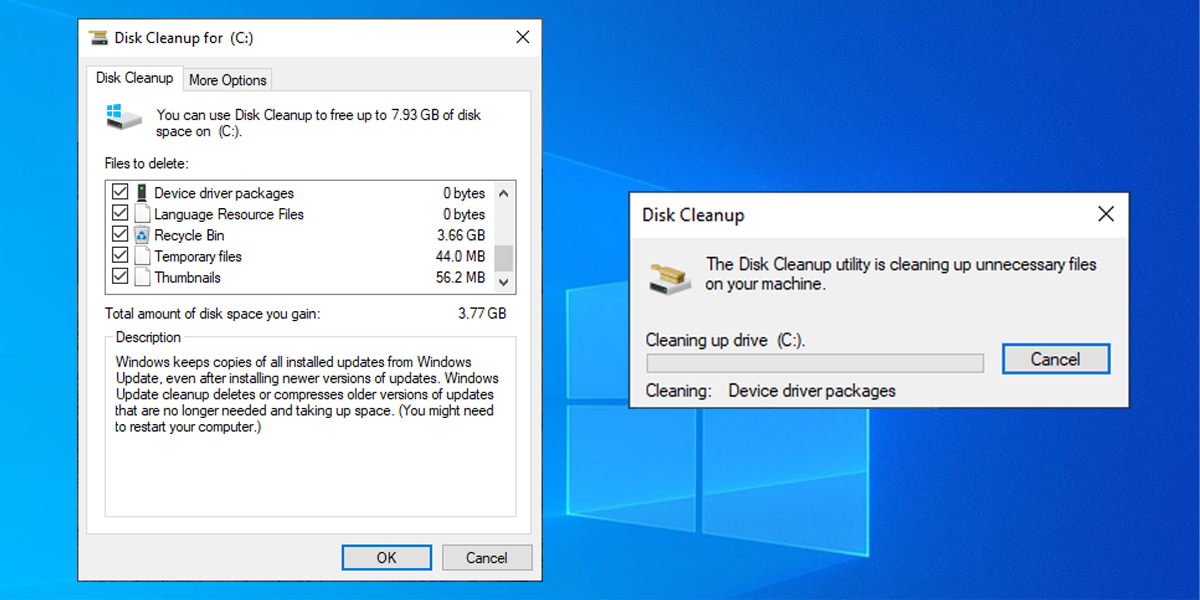Switch to the More Options tab
This screenshot has height=600, width=1200.
pos(227,79)
